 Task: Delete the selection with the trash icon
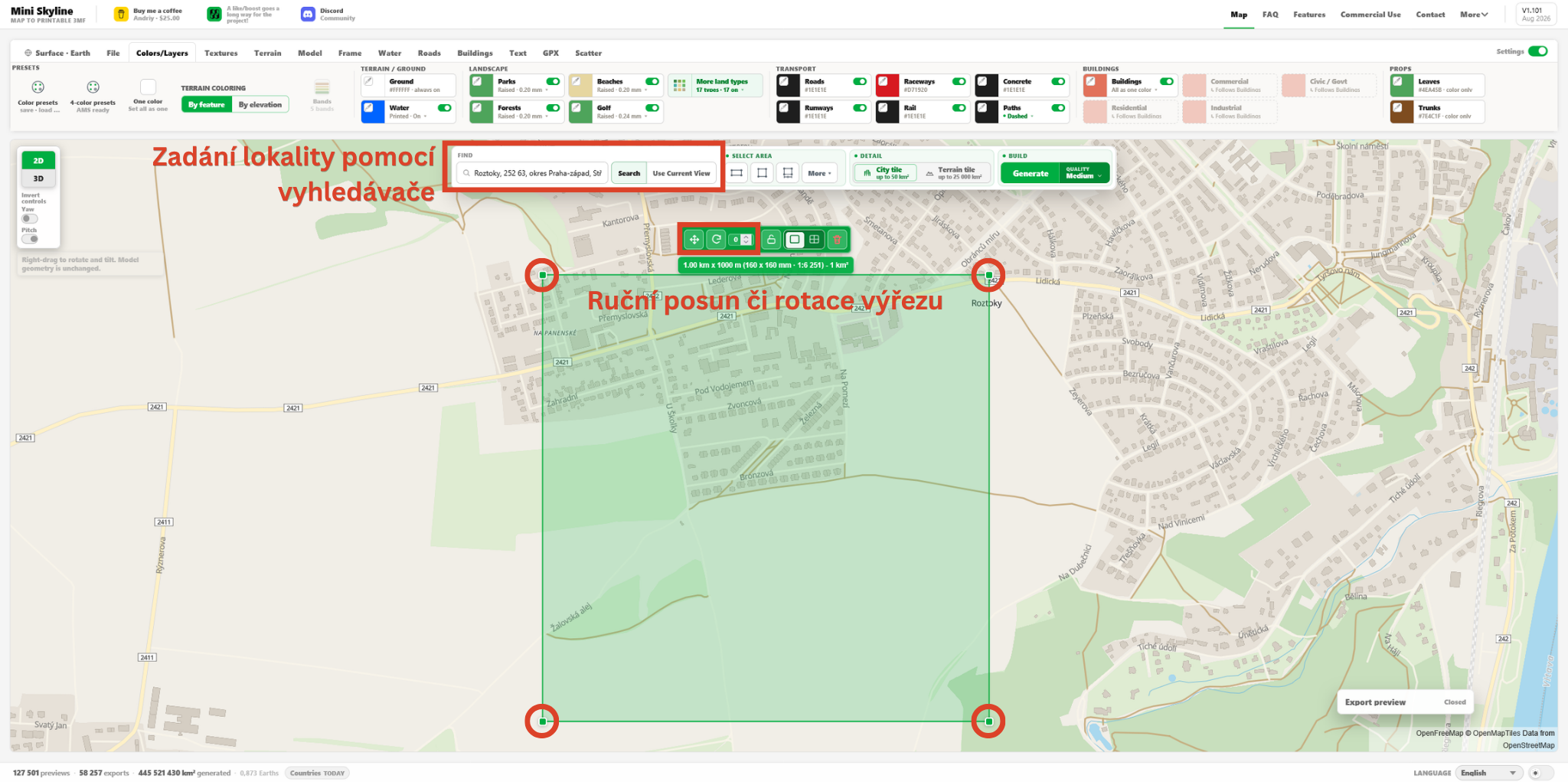(x=837, y=240)
